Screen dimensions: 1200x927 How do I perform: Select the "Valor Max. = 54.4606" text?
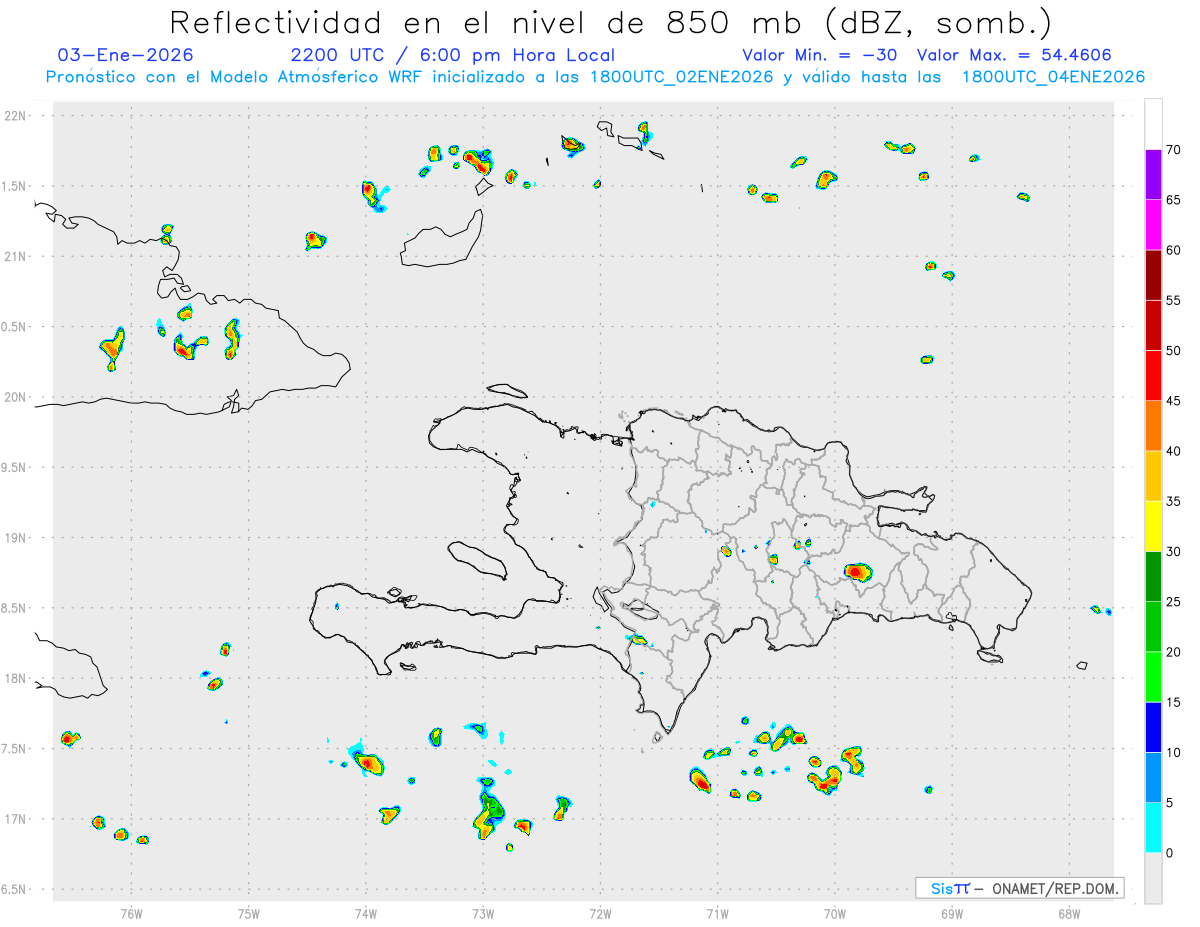1014,55
